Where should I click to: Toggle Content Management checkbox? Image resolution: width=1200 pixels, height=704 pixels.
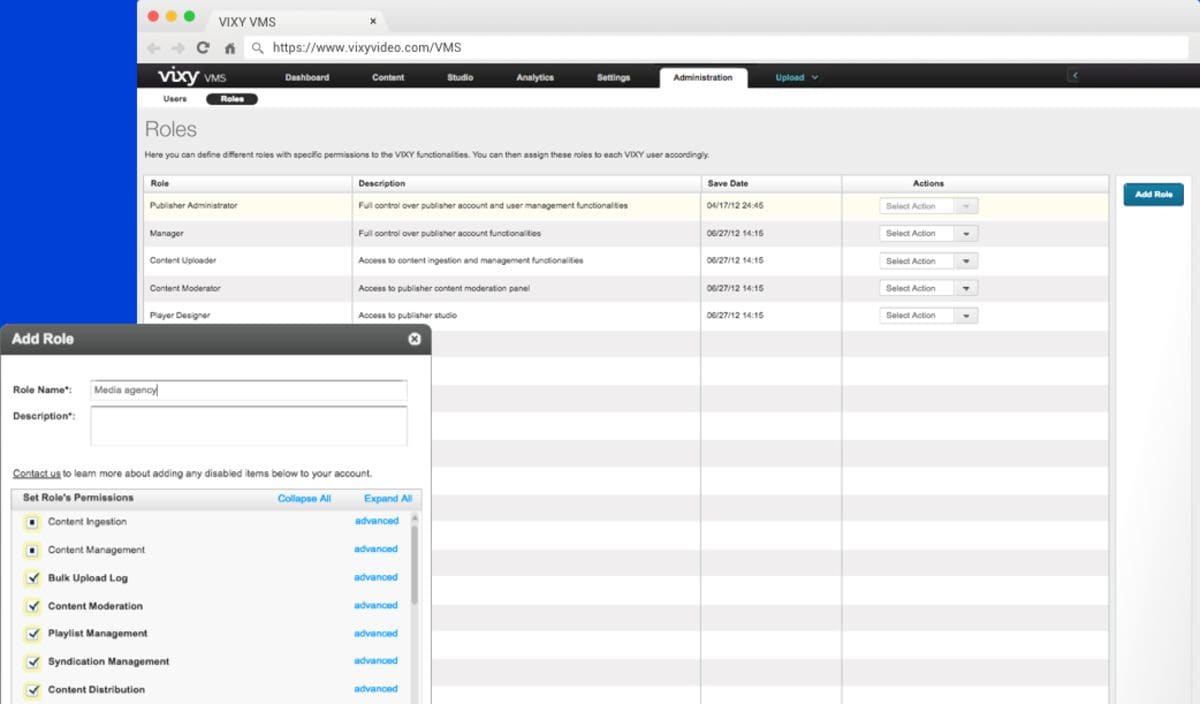[x=32, y=550]
